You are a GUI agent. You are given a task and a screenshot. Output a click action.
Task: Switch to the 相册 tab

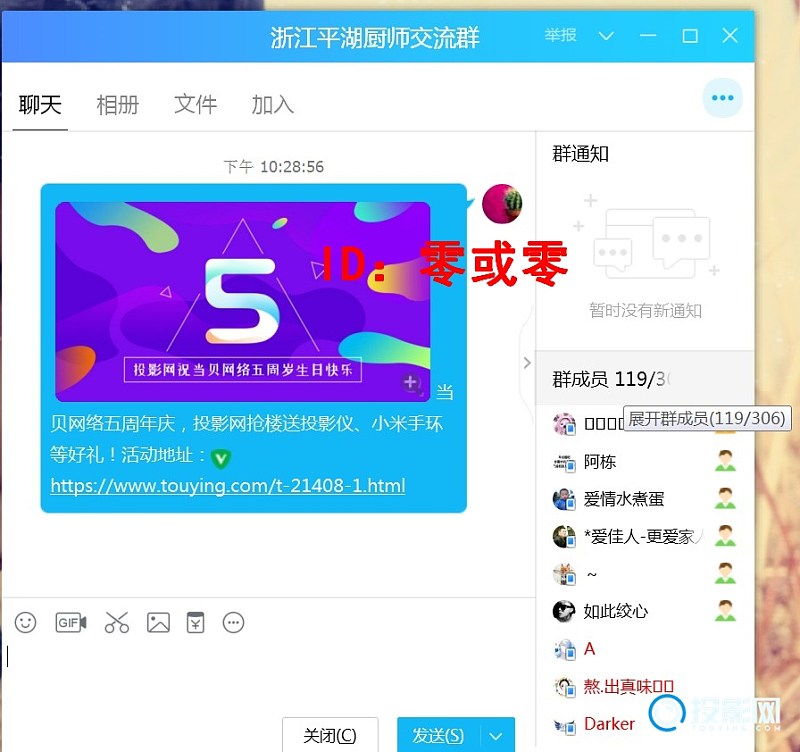pos(117,104)
